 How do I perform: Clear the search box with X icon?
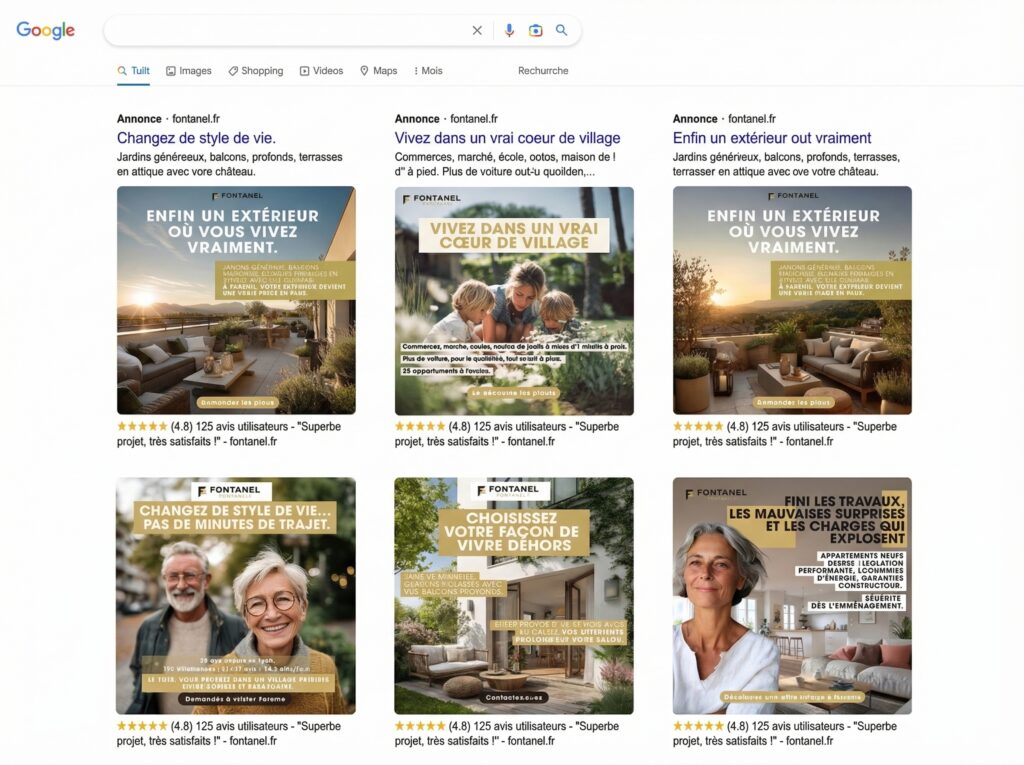click(477, 30)
